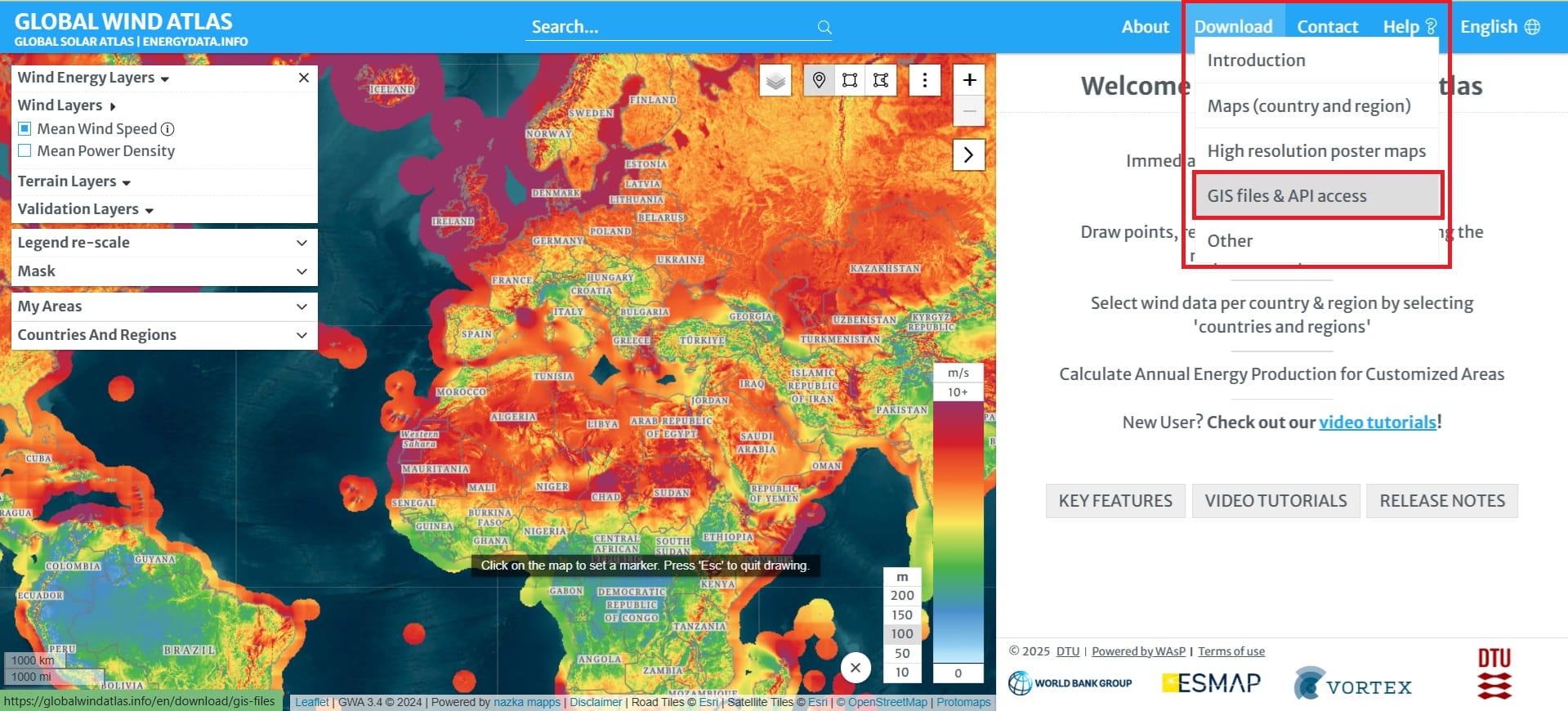Click the language globe icon
1568x711 pixels.
coord(1532,27)
